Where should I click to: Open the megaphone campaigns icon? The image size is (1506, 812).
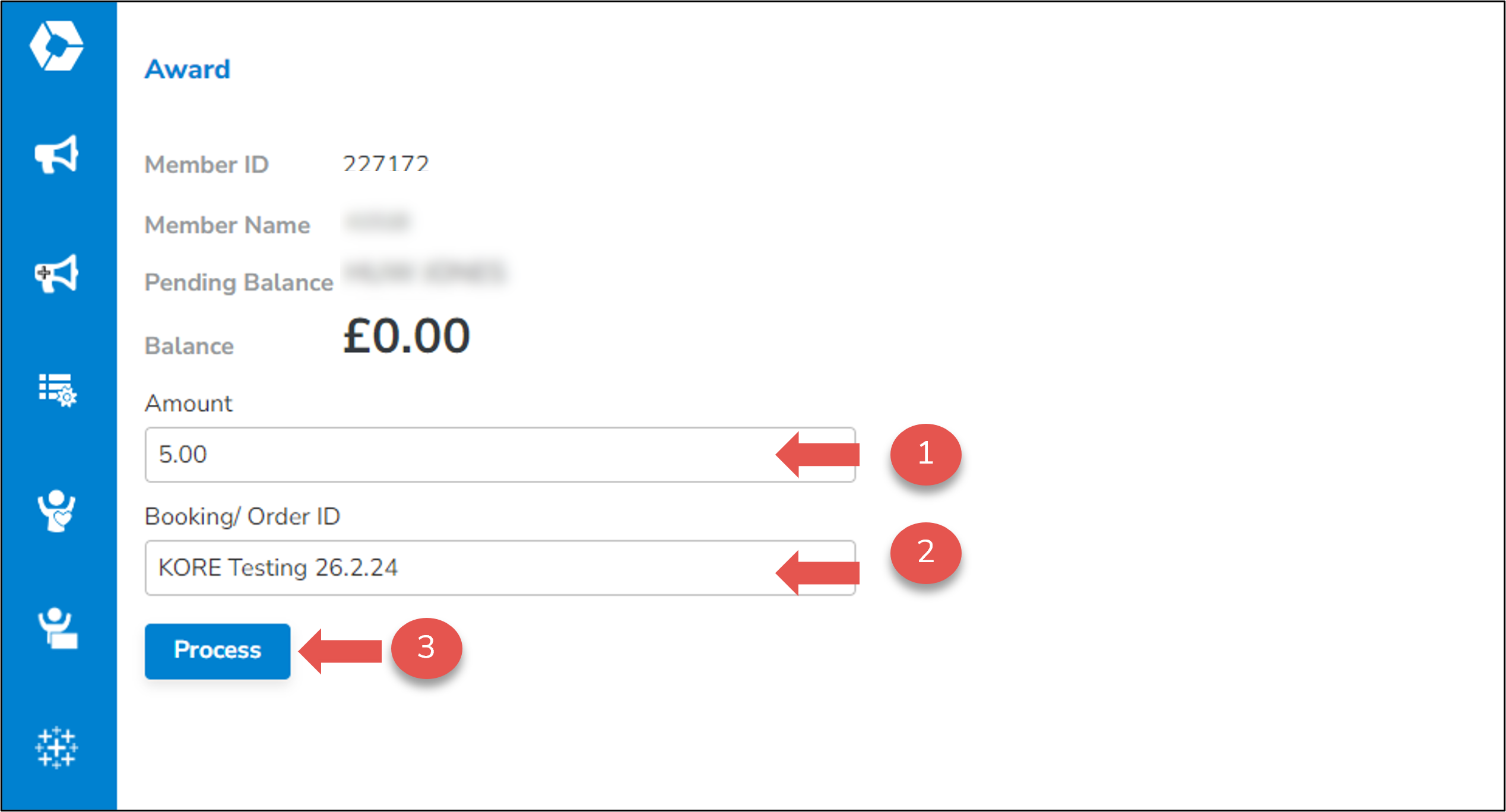(x=56, y=155)
